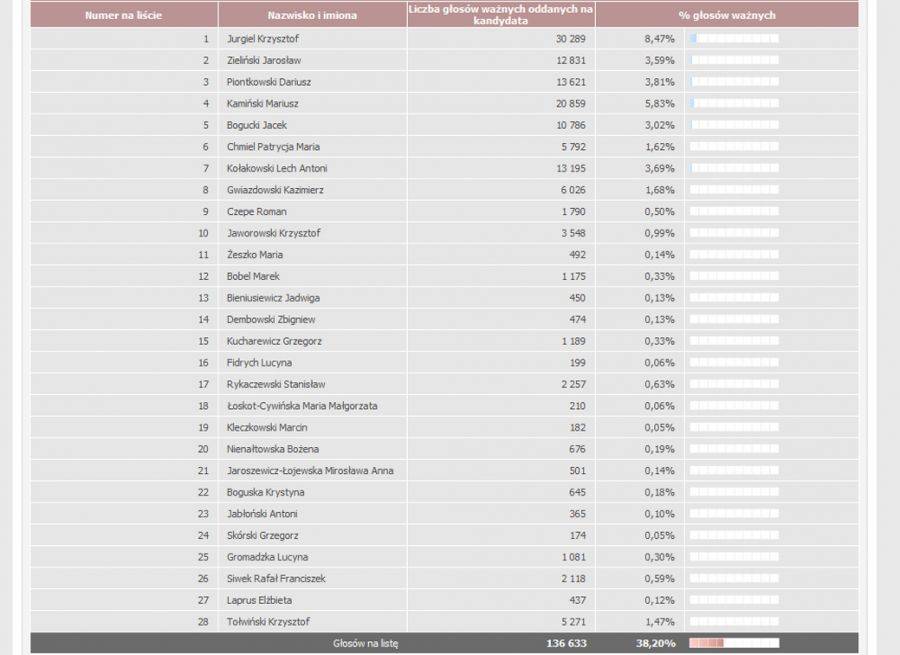Select the name Jabłoński Antoni
Viewport: 900px width, 655px height.
(262, 514)
